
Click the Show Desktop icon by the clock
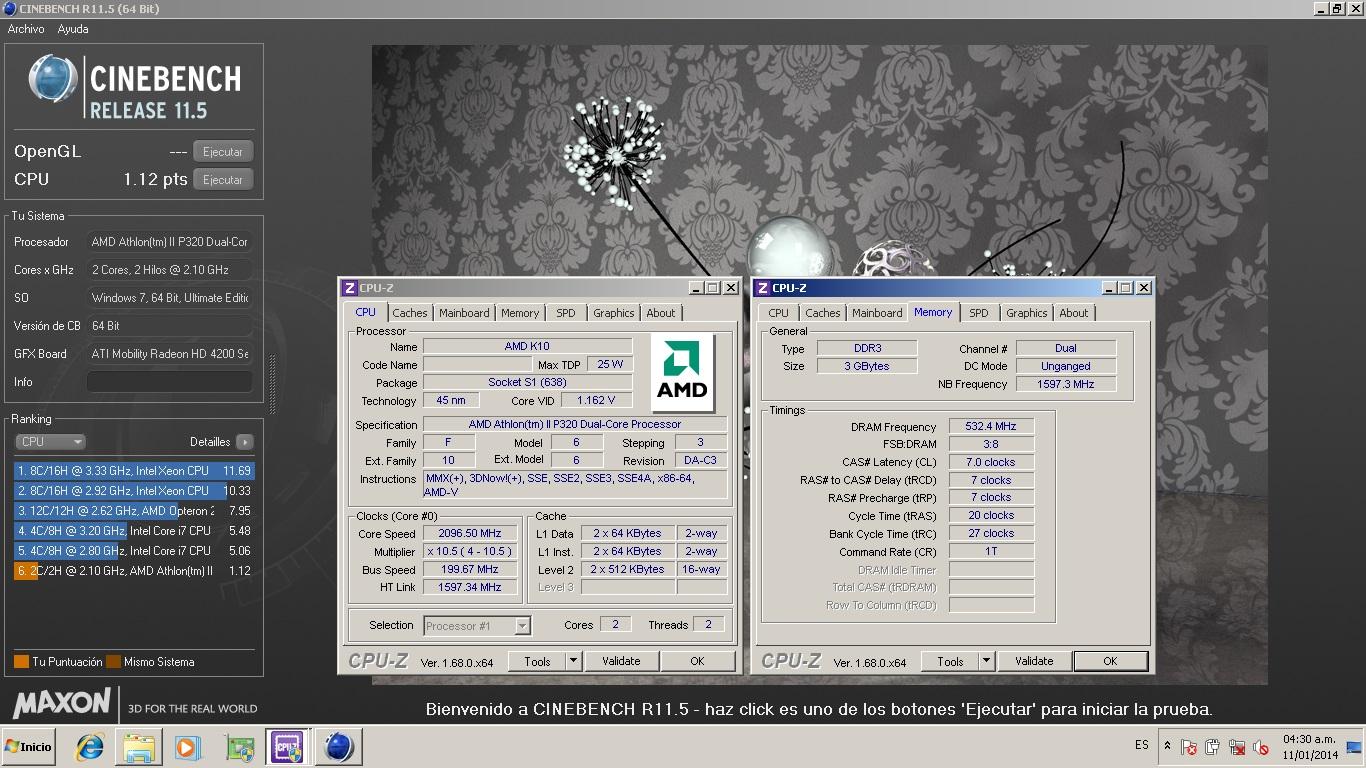tap(1353, 747)
